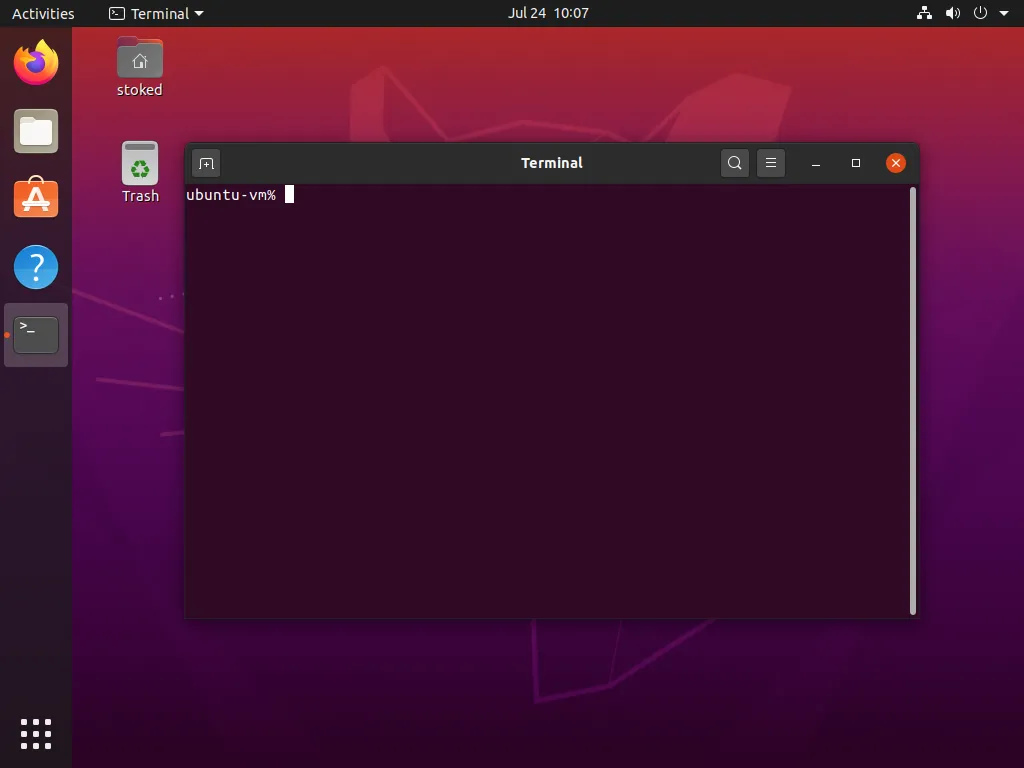Expand the Terminal app menu
Screen dimensions: 1024x768
pos(156,13)
